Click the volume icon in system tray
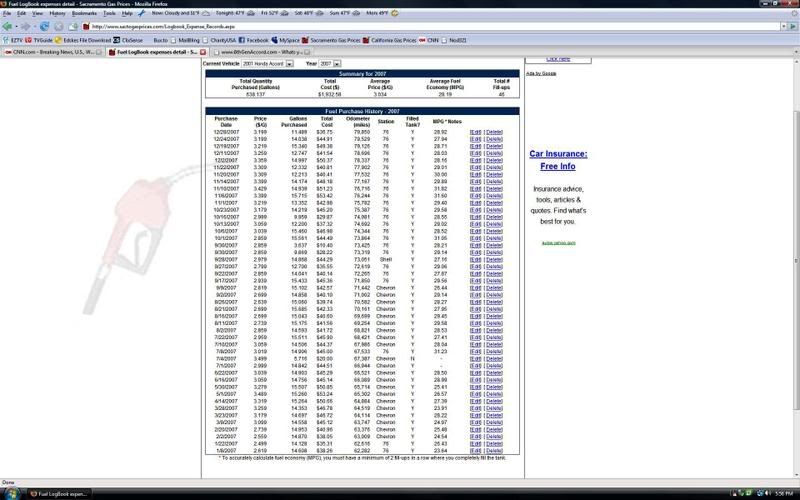Screen dimensions: 800x500 [x=767, y=493]
